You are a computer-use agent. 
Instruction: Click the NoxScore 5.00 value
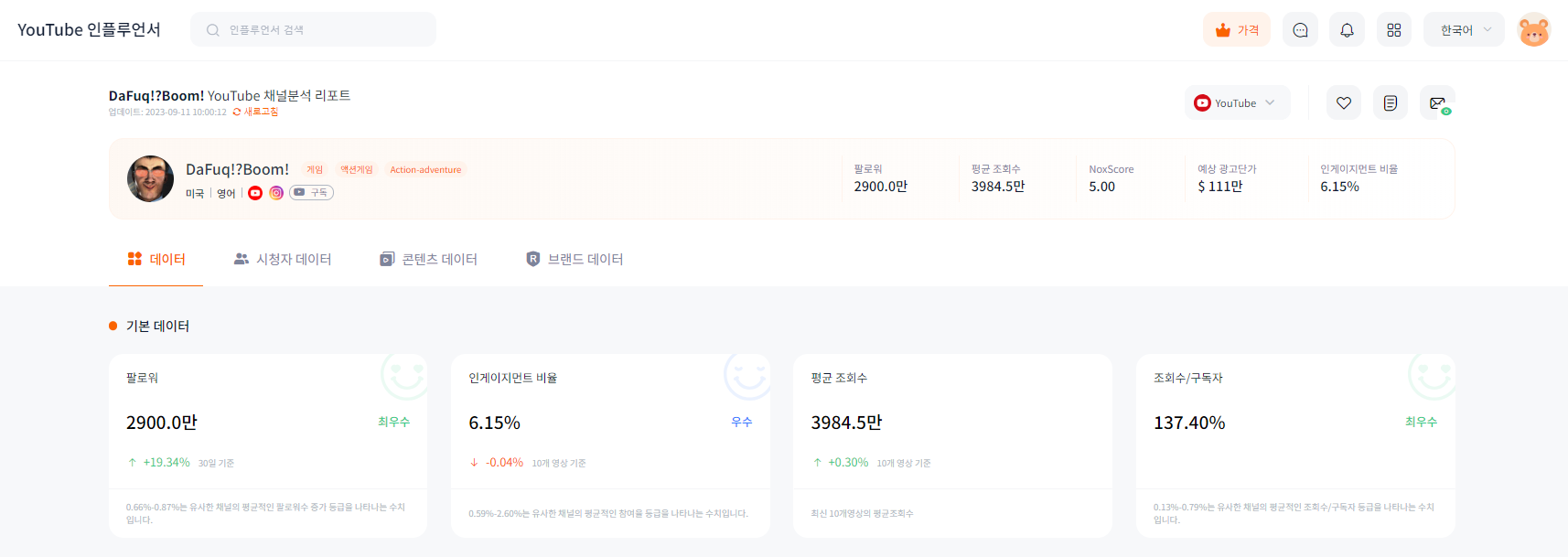pyautogui.click(x=1101, y=187)
